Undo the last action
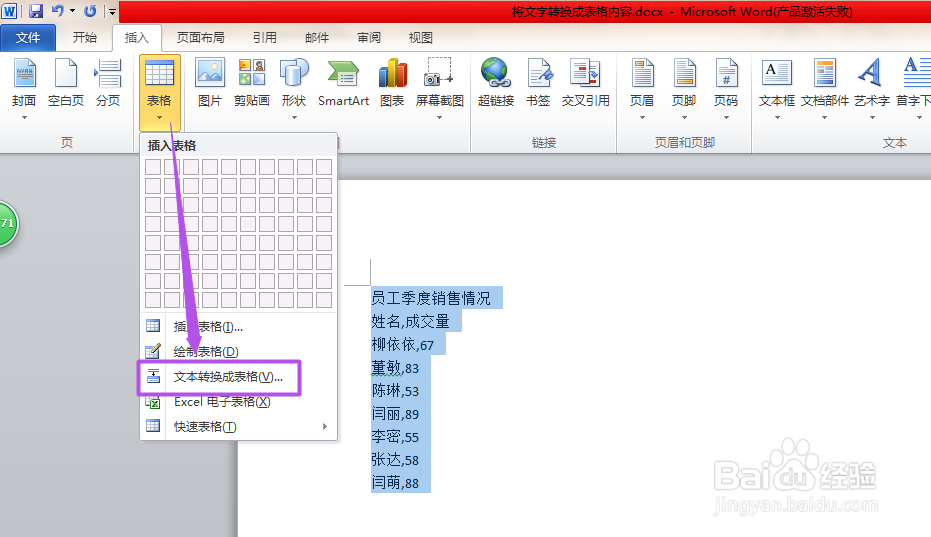931x537 pixels. point(58,11)
